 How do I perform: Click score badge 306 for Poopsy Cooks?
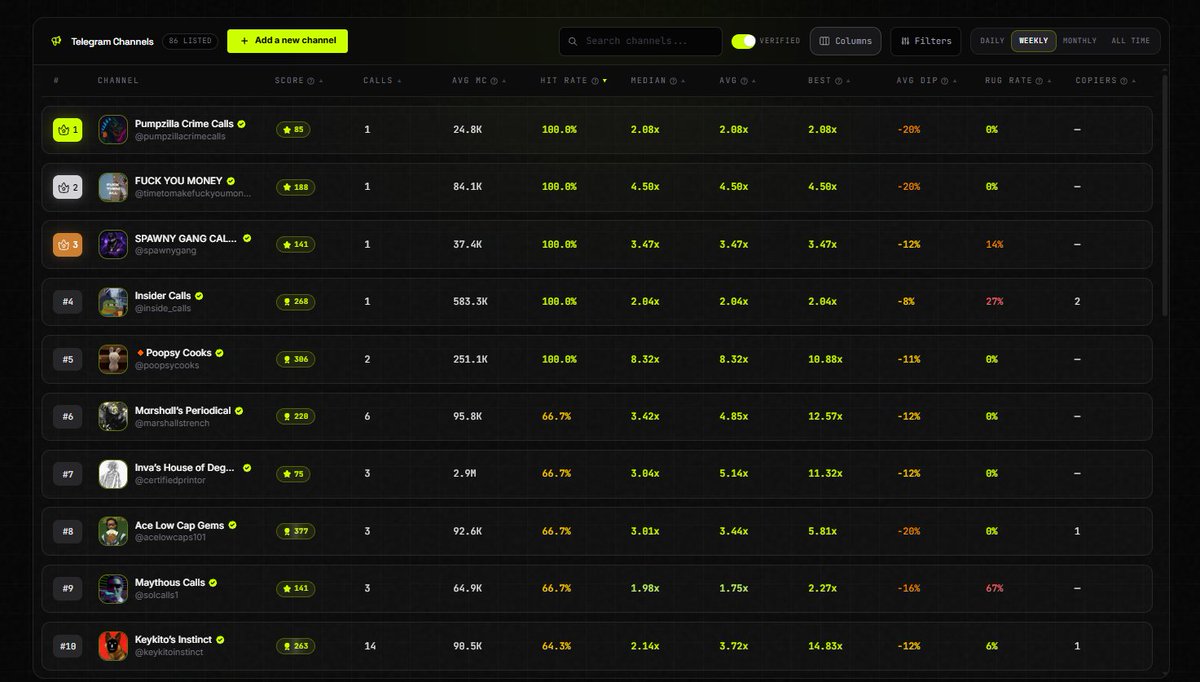[296, 359]
